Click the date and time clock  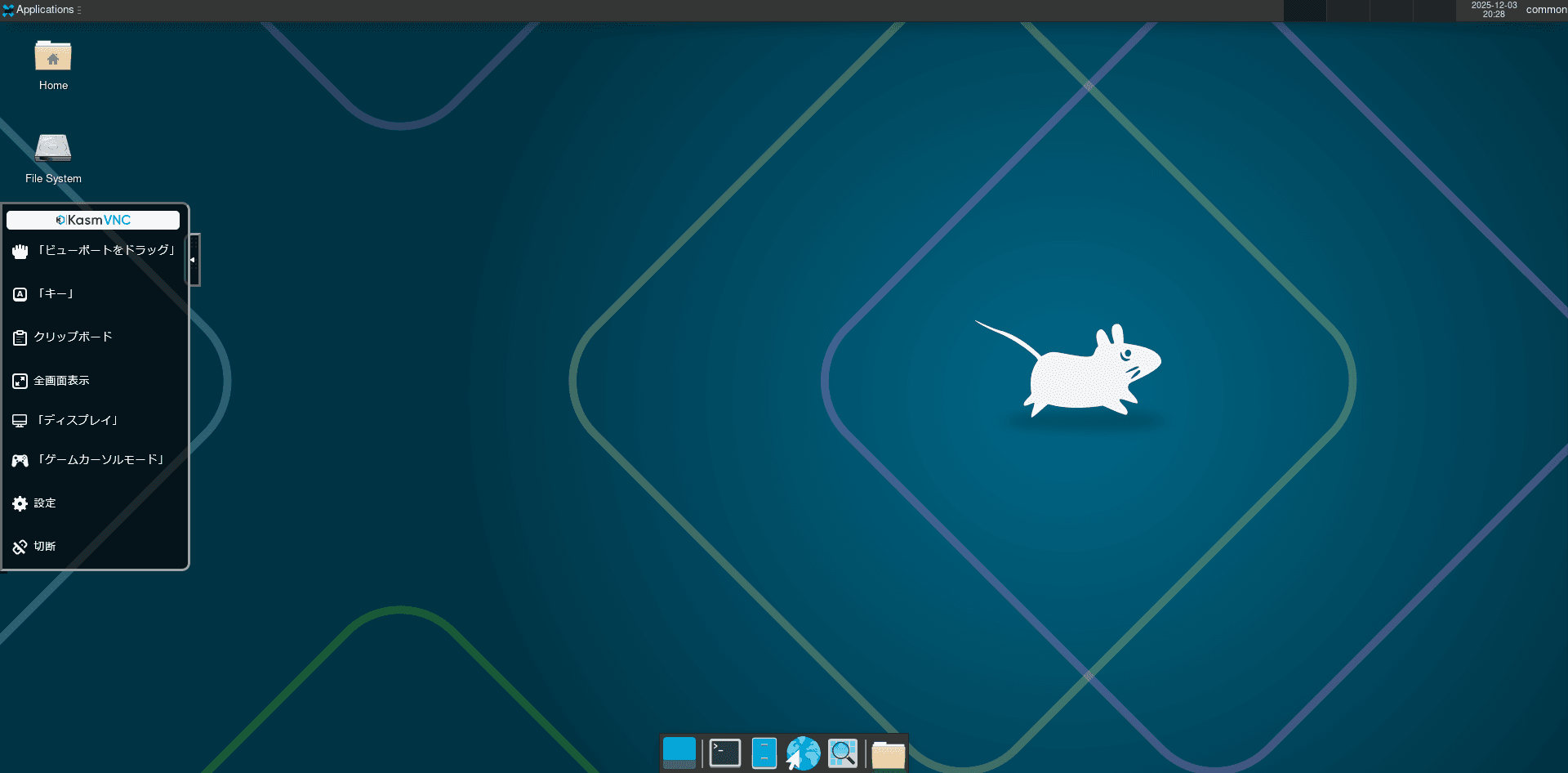tap(1494, 10)
